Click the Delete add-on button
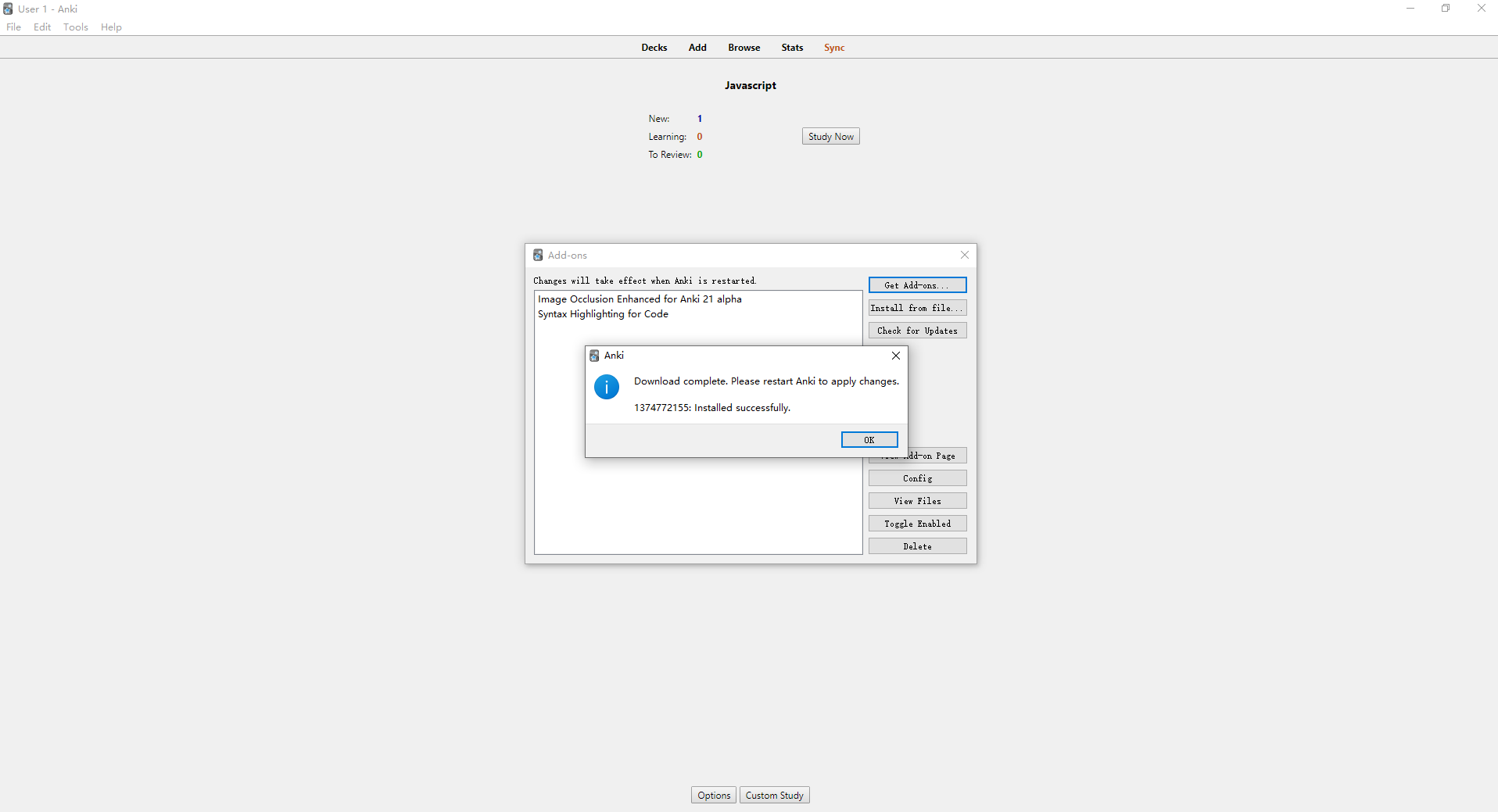Image resolution: width=1498 pixels, height=812 pixels. click(x=917, y=546)
